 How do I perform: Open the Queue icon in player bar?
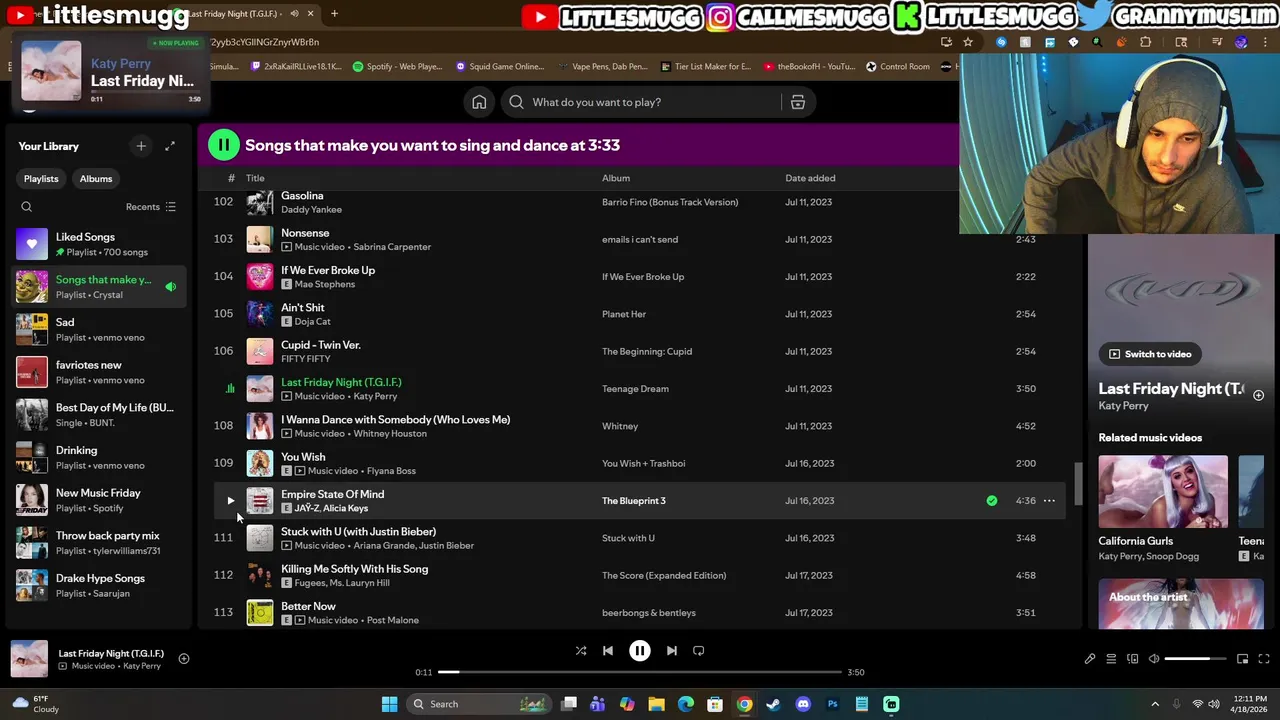pyautogui.click(x=1111, y=659)
